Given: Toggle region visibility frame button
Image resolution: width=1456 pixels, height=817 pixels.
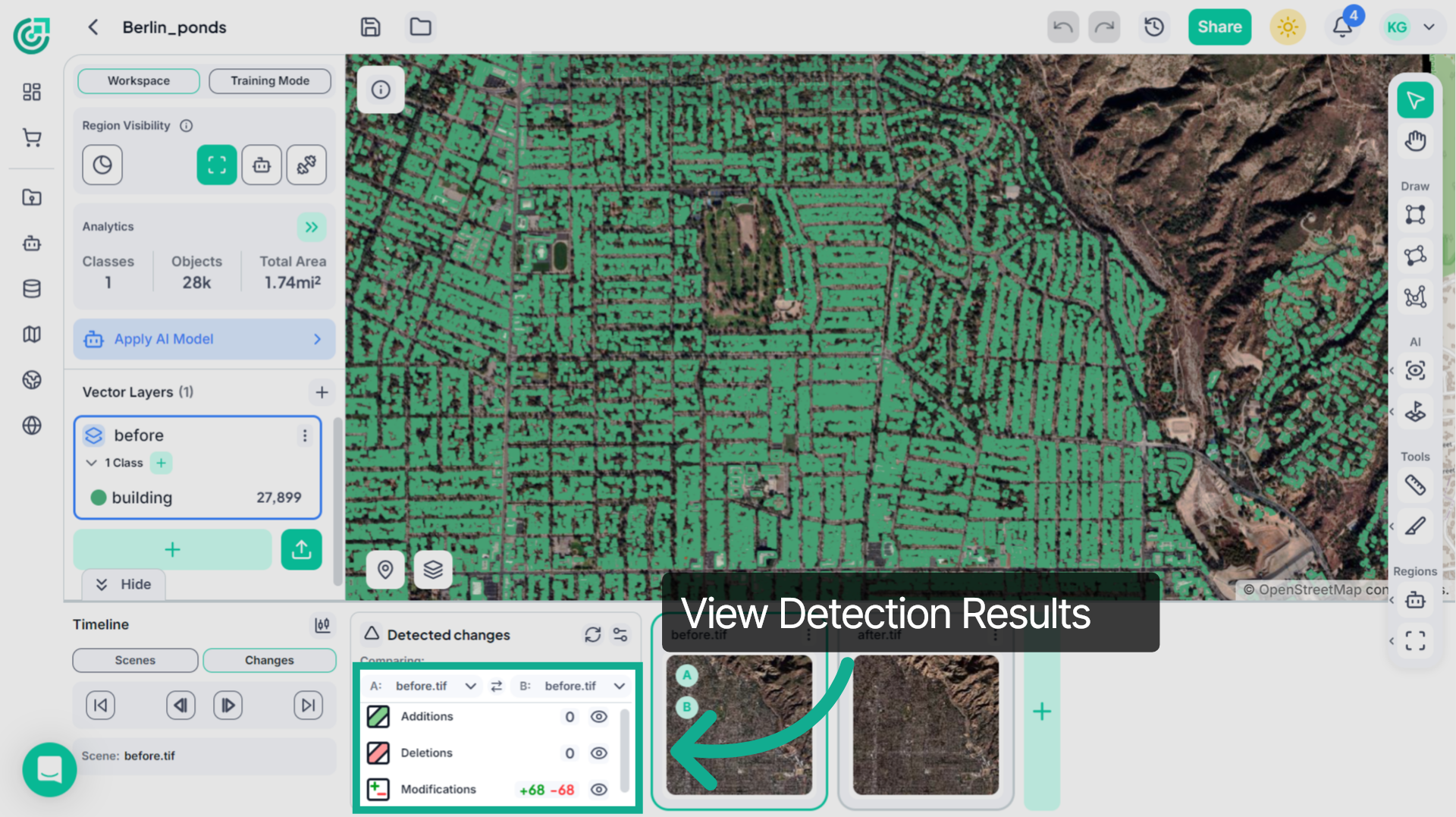Looking at the screenshot, I should [217, 165].
